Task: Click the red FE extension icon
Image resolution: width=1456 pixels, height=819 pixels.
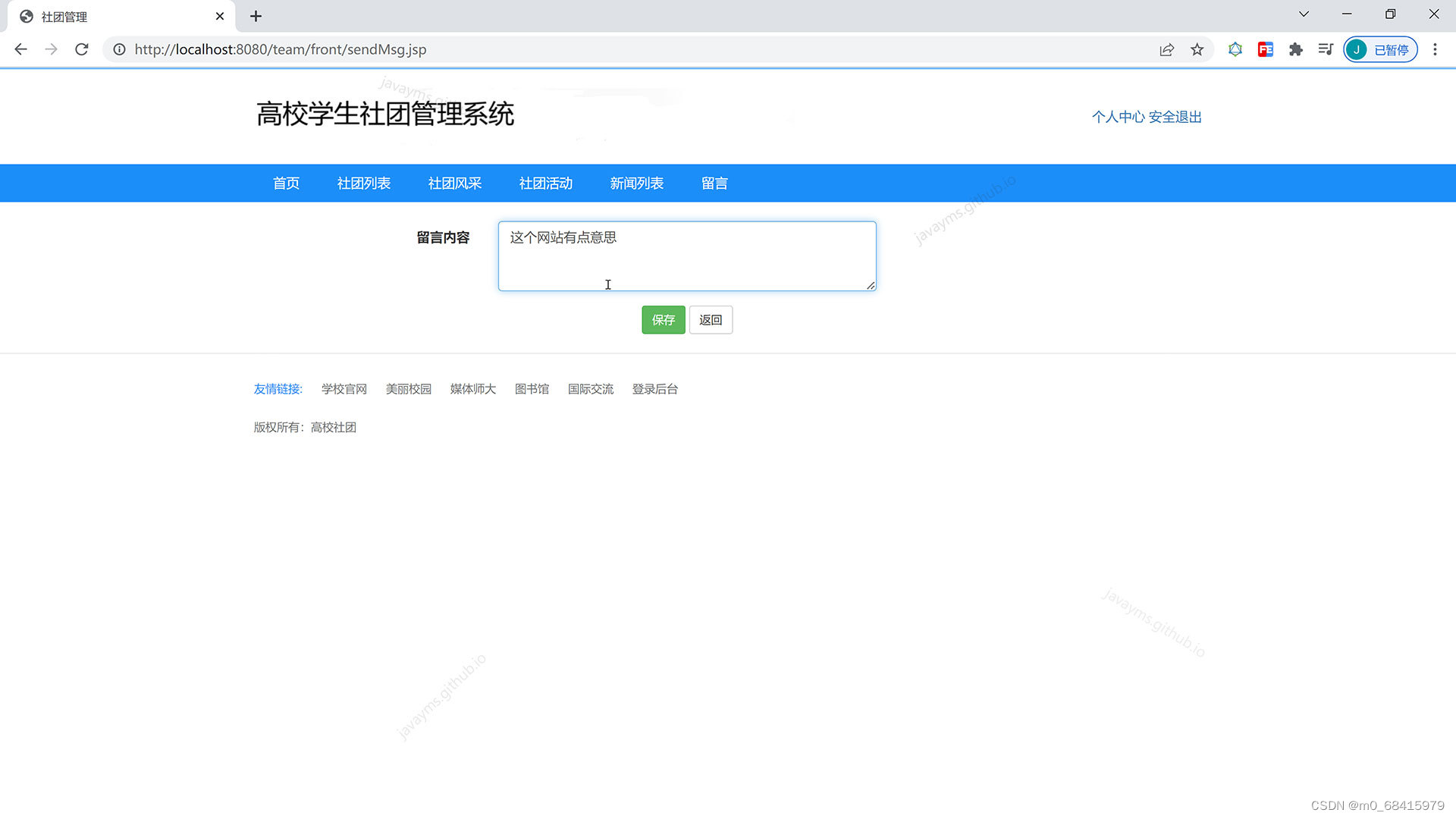Action: point(1265,49)
